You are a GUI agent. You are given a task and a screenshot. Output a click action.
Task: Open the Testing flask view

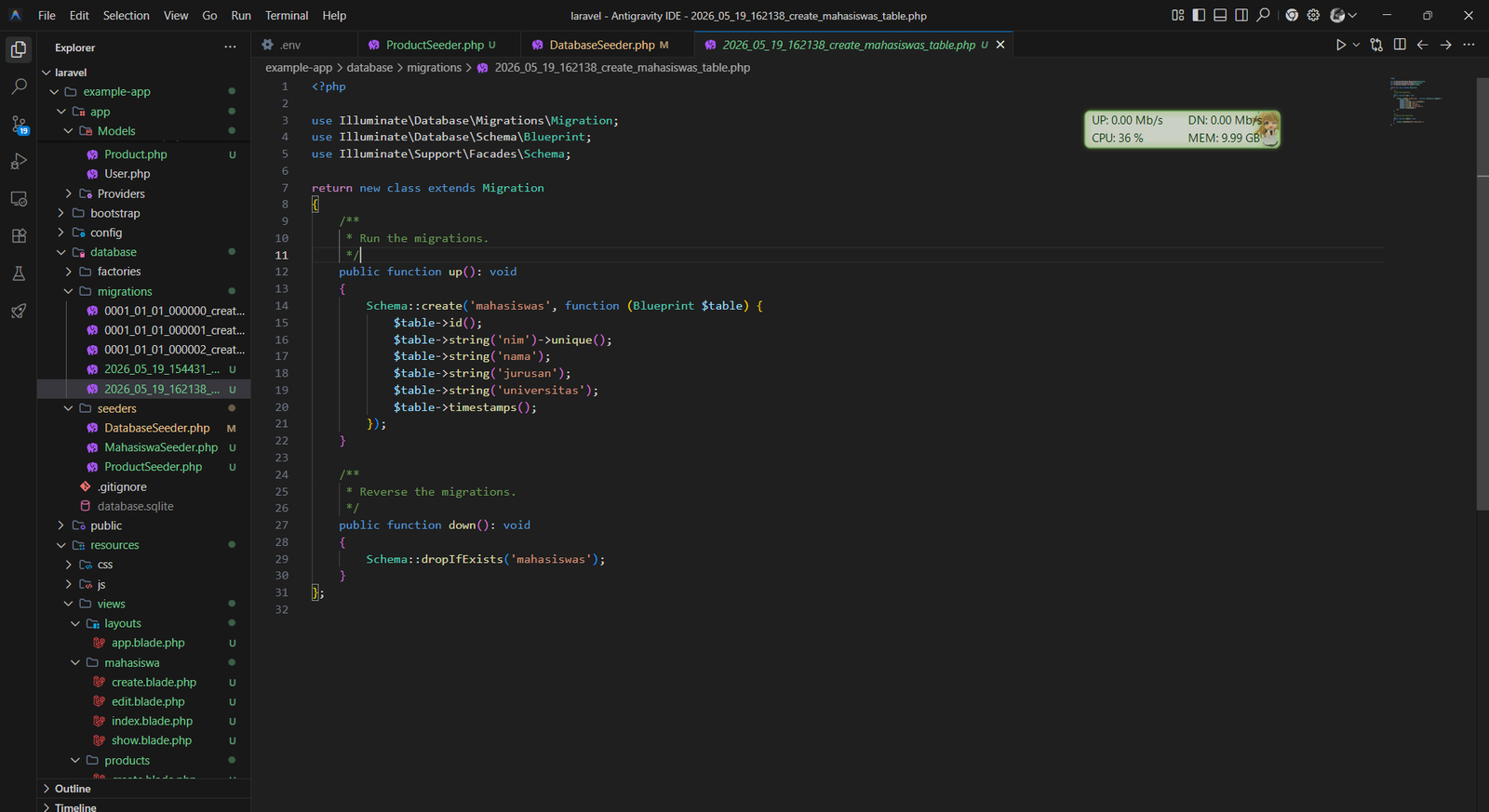(x=19, y=273)
